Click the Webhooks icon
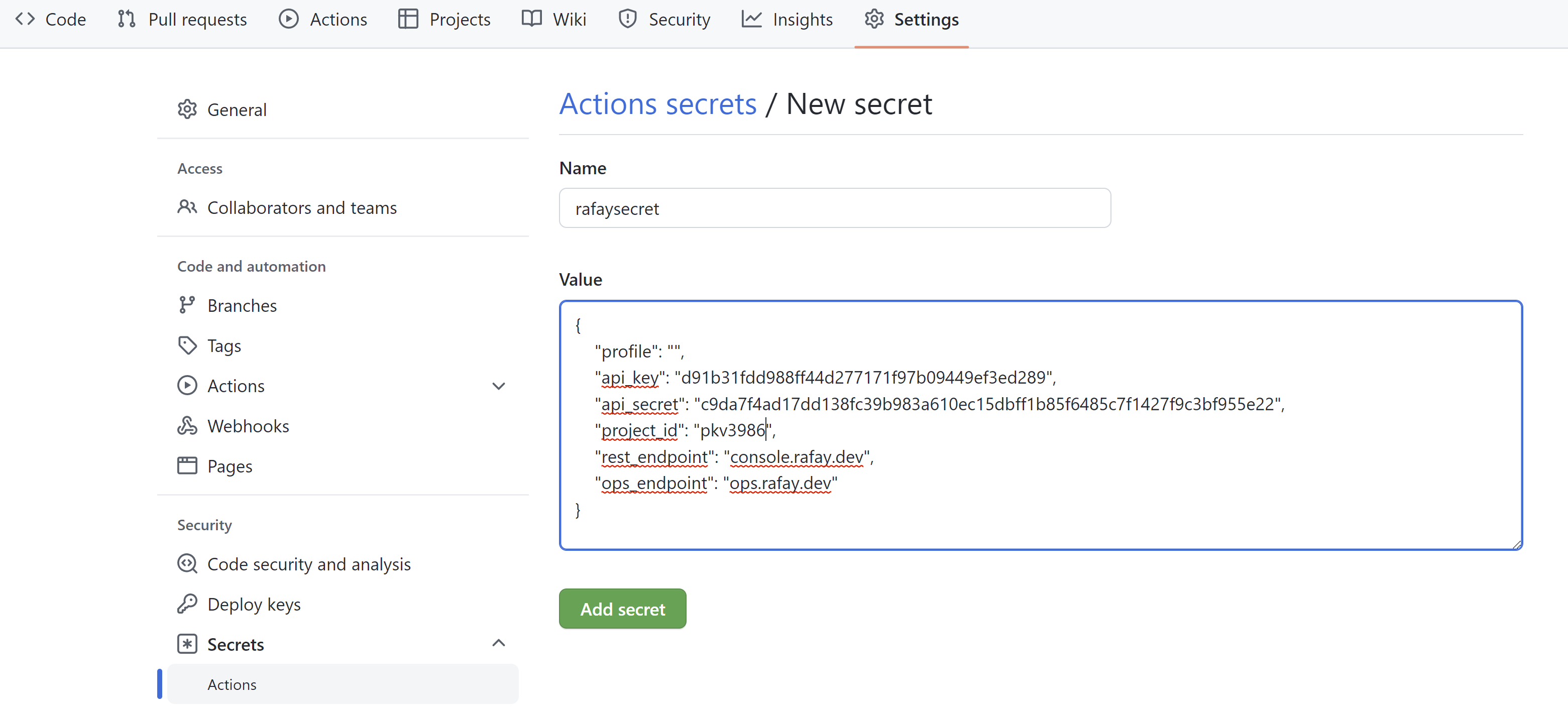The width and height of the screenshot is (1568, 711). point(187,425)
